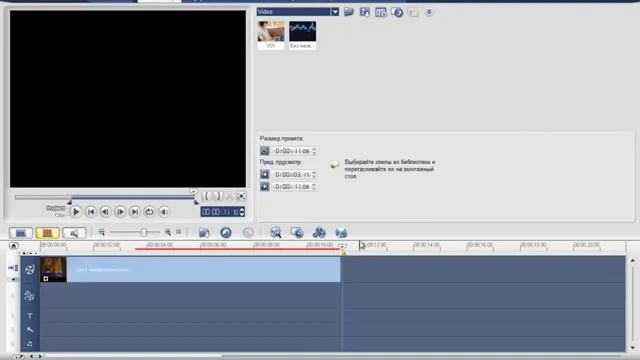Image resolution: width=640 pixels, height=360 pixels.
Task: Select the clip on the video track
Action: (x=190, y=269)
